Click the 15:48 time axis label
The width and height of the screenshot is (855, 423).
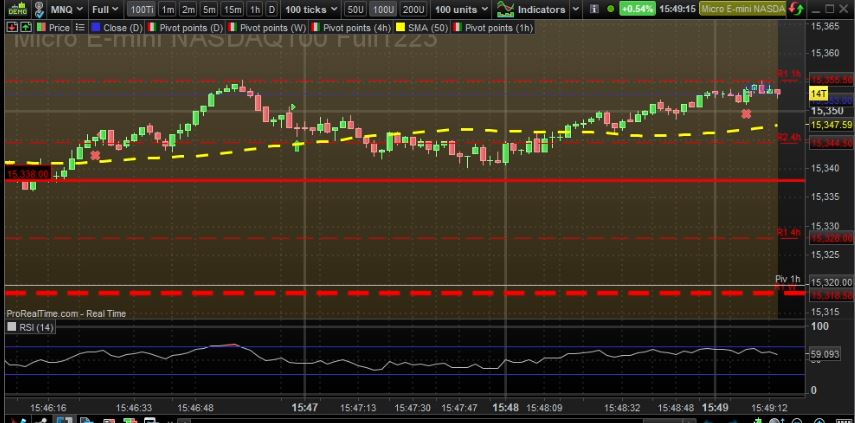tap(505, 407)
